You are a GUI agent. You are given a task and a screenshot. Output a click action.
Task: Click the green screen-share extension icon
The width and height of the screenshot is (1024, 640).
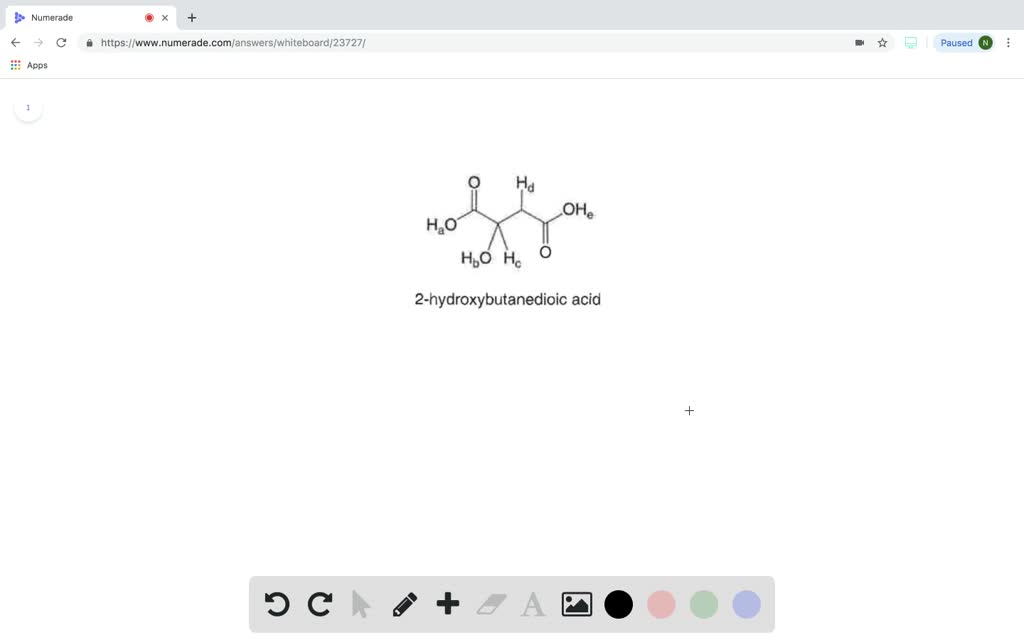pyautogui.click(x=911, y=42)
